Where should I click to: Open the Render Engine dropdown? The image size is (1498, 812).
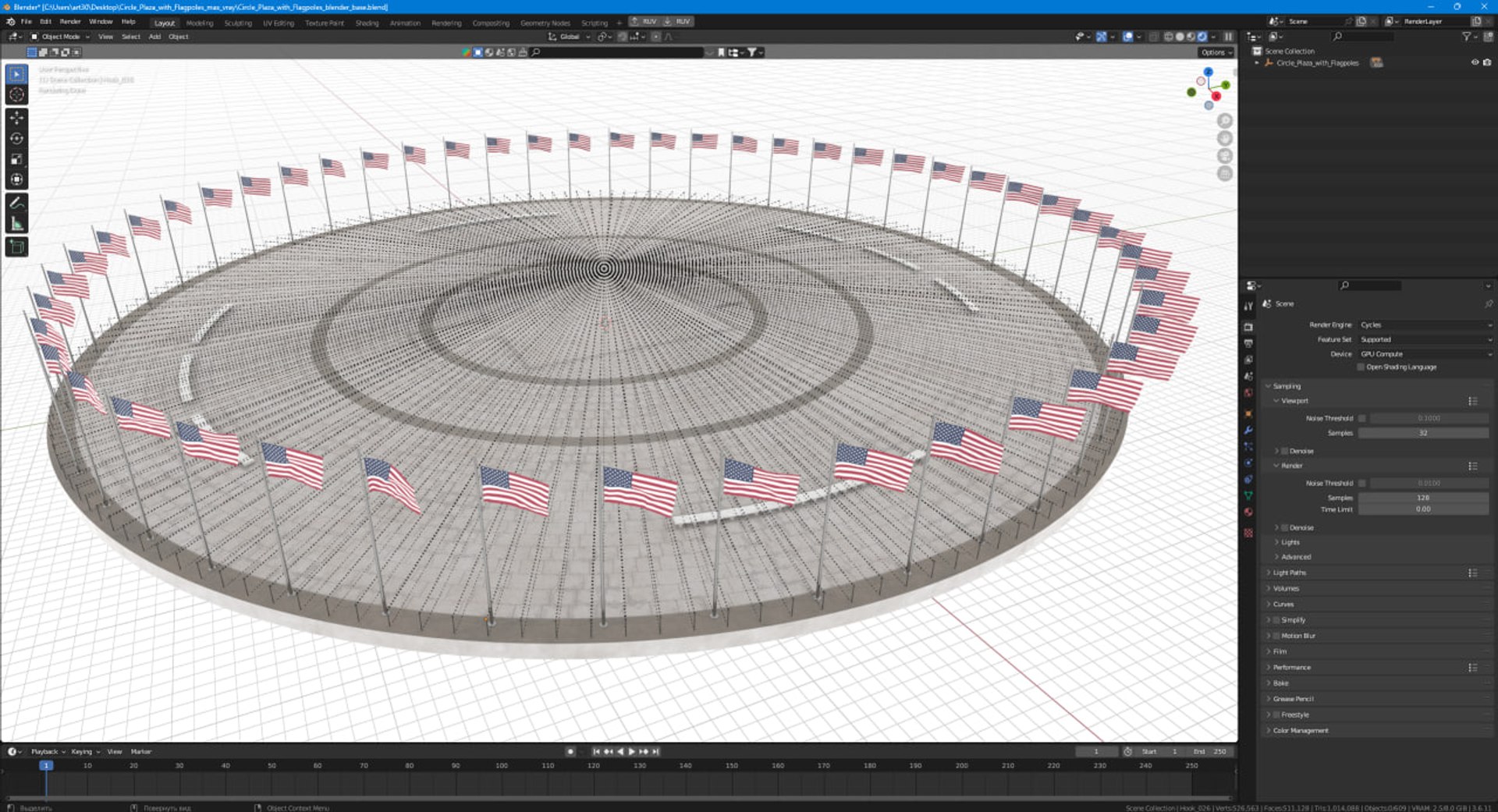tap(1425, 324)
